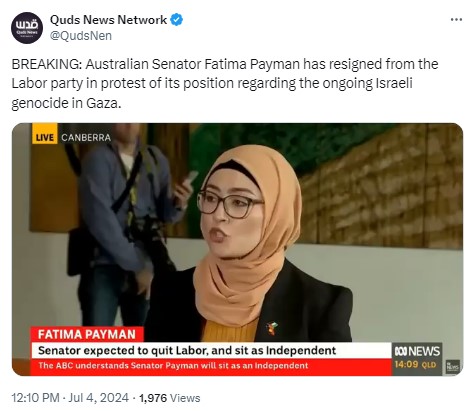Click the photographer in the video background
This screenshot has height=411, width=475.
(x=127, y=223)
